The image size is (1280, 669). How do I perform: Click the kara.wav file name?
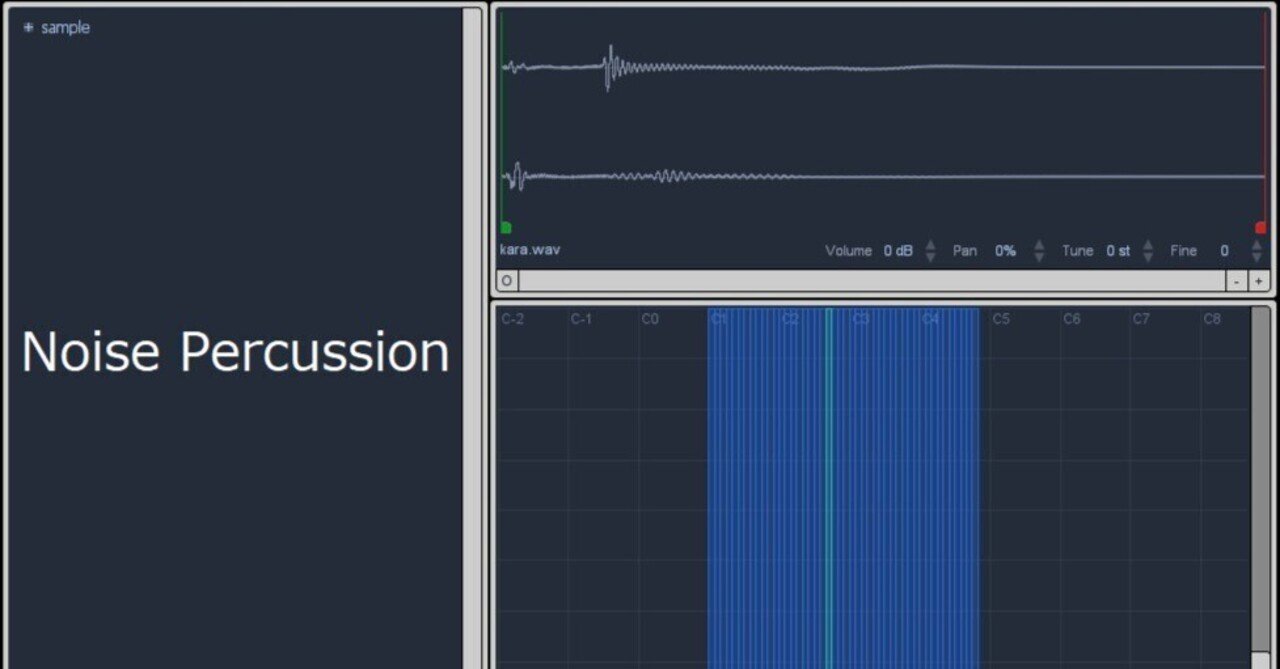point(530,250)
